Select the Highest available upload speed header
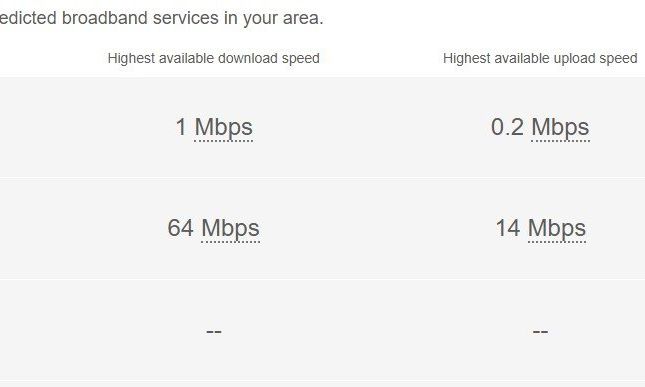 pos(540,58)
